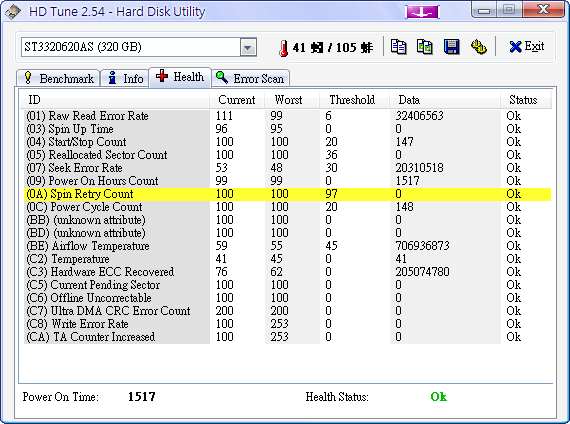Viewport: 570px width, 424px height.
Task: Click data value 205074780
Action: click(422, 272)
